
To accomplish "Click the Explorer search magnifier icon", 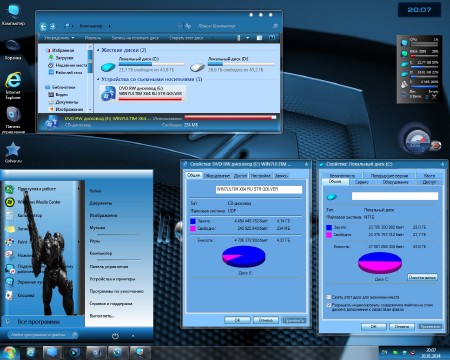I will pyautogui.click(x=275, y=26).
